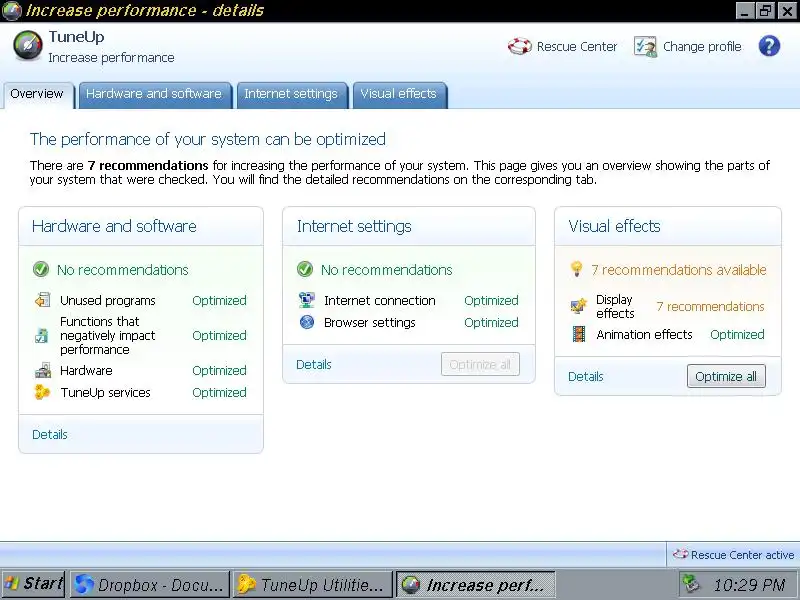Image resolution: width=800 pixels, height=600 pixels.
Task: Click Optimized status for Unused programs
Action: pyautogui.click(x=219, y=300)
